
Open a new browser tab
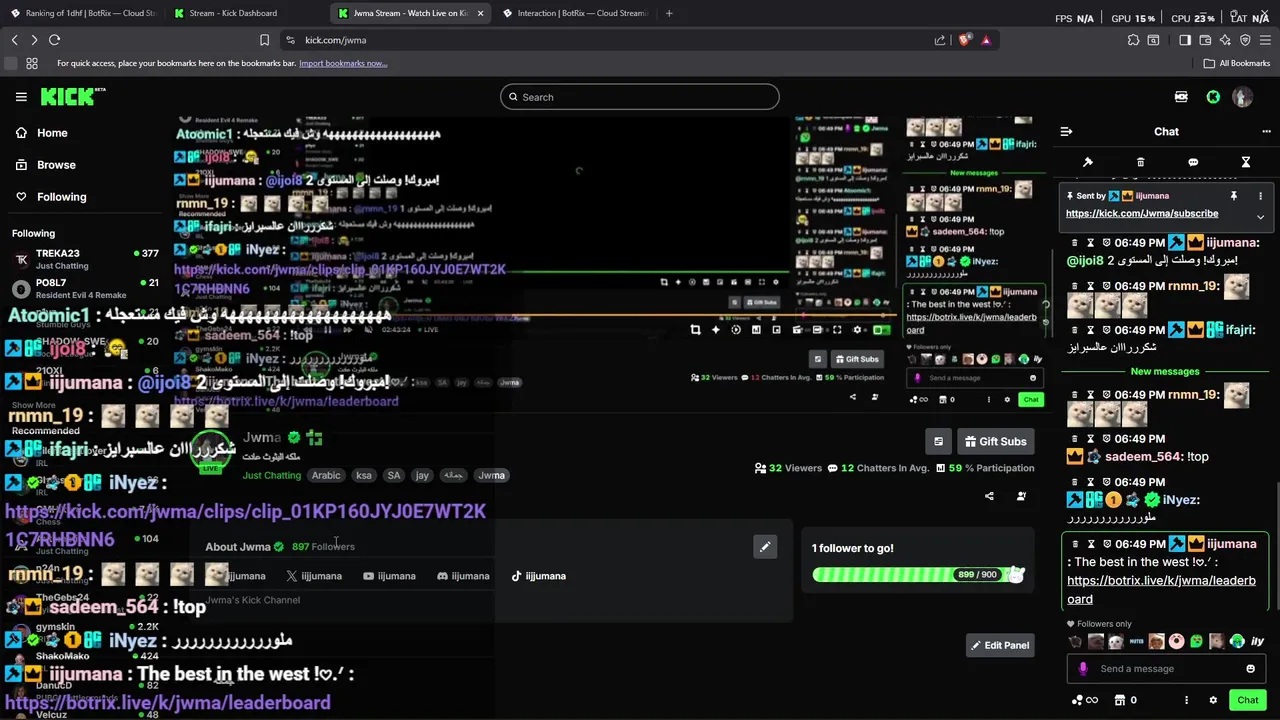click(x=669, y=13)
